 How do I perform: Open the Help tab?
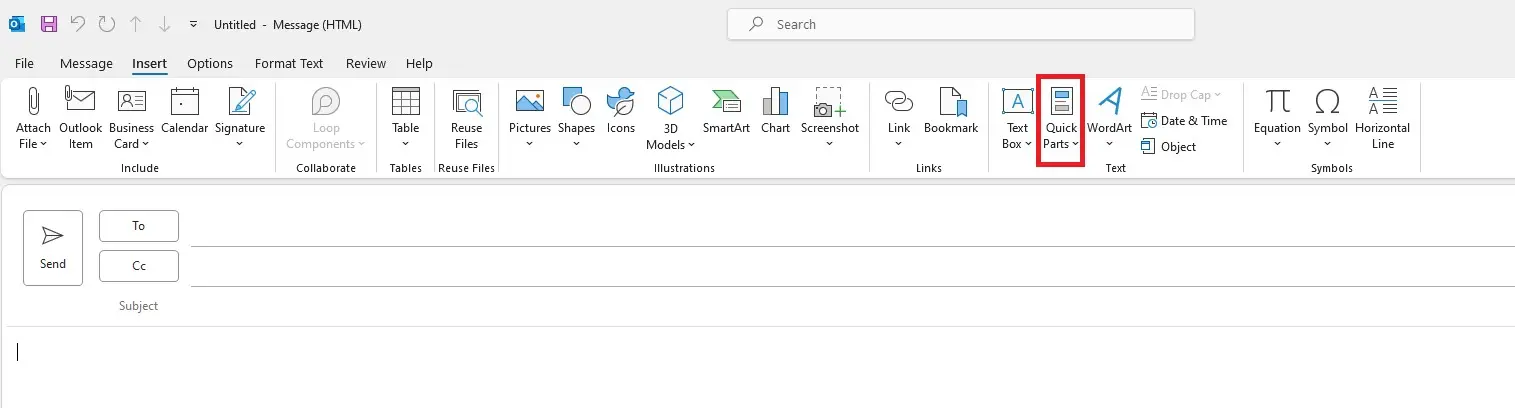pyautogui.click(x=419, y=63)
